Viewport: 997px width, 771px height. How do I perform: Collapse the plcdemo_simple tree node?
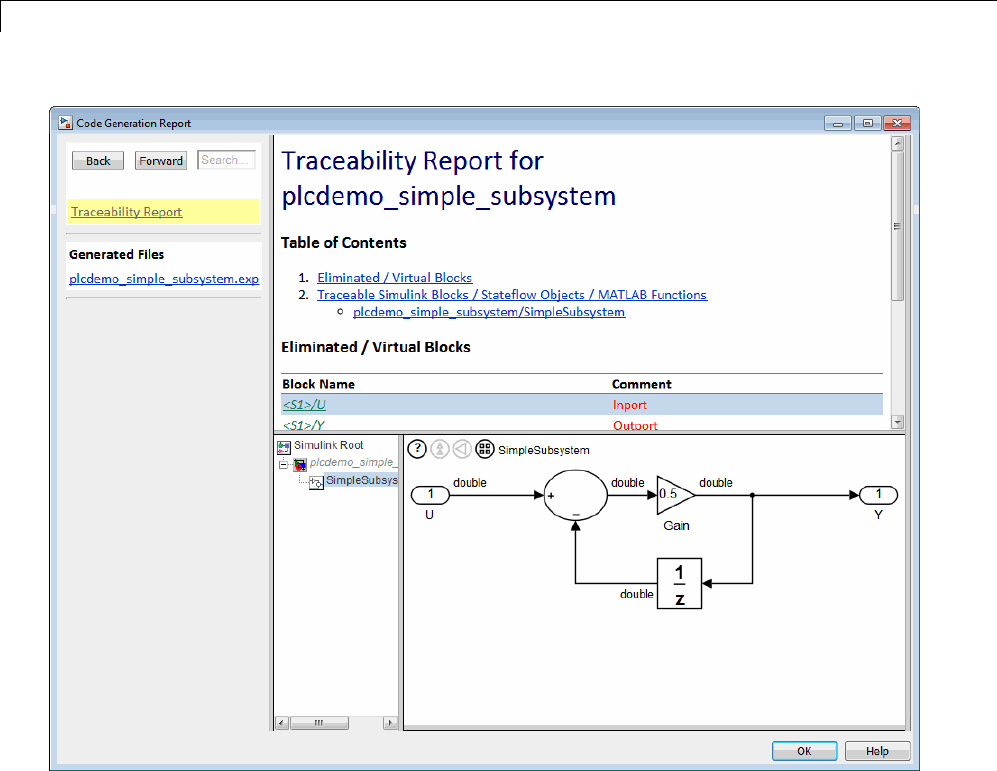pos(283,465)
